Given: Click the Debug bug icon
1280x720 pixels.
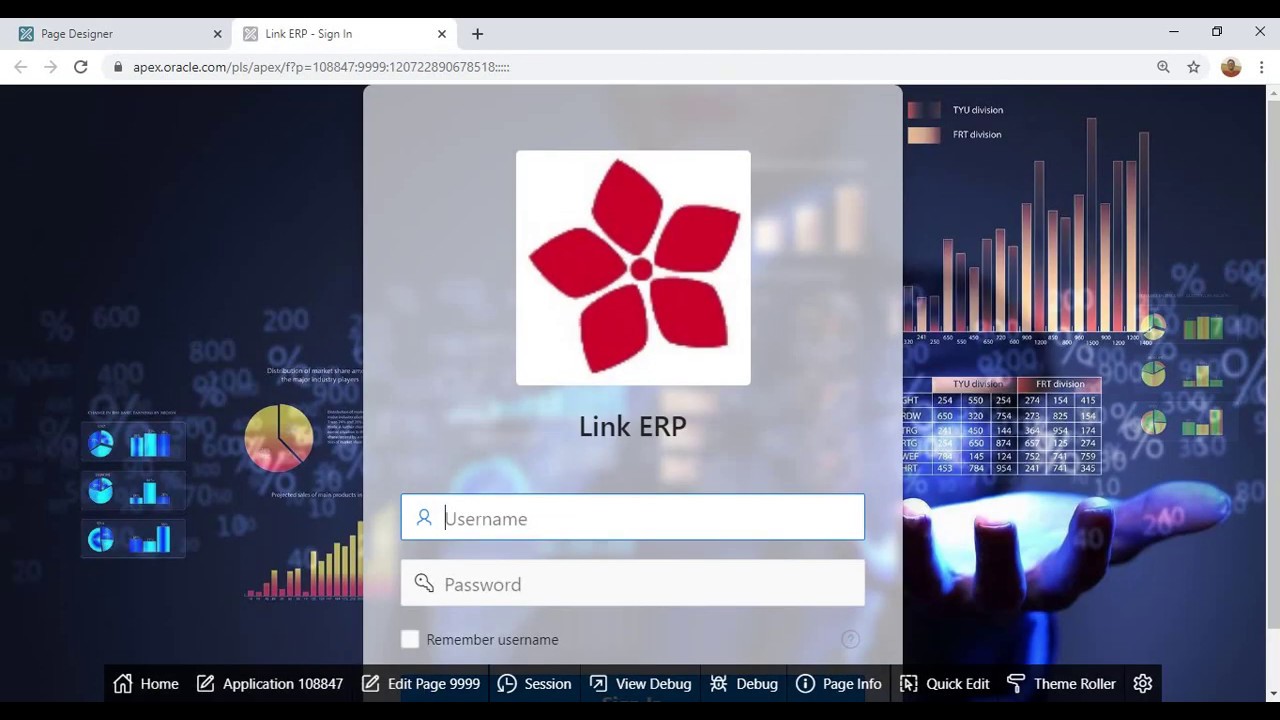Looking at the screenshot, I should pyautogui.click(x=718, y=684).
